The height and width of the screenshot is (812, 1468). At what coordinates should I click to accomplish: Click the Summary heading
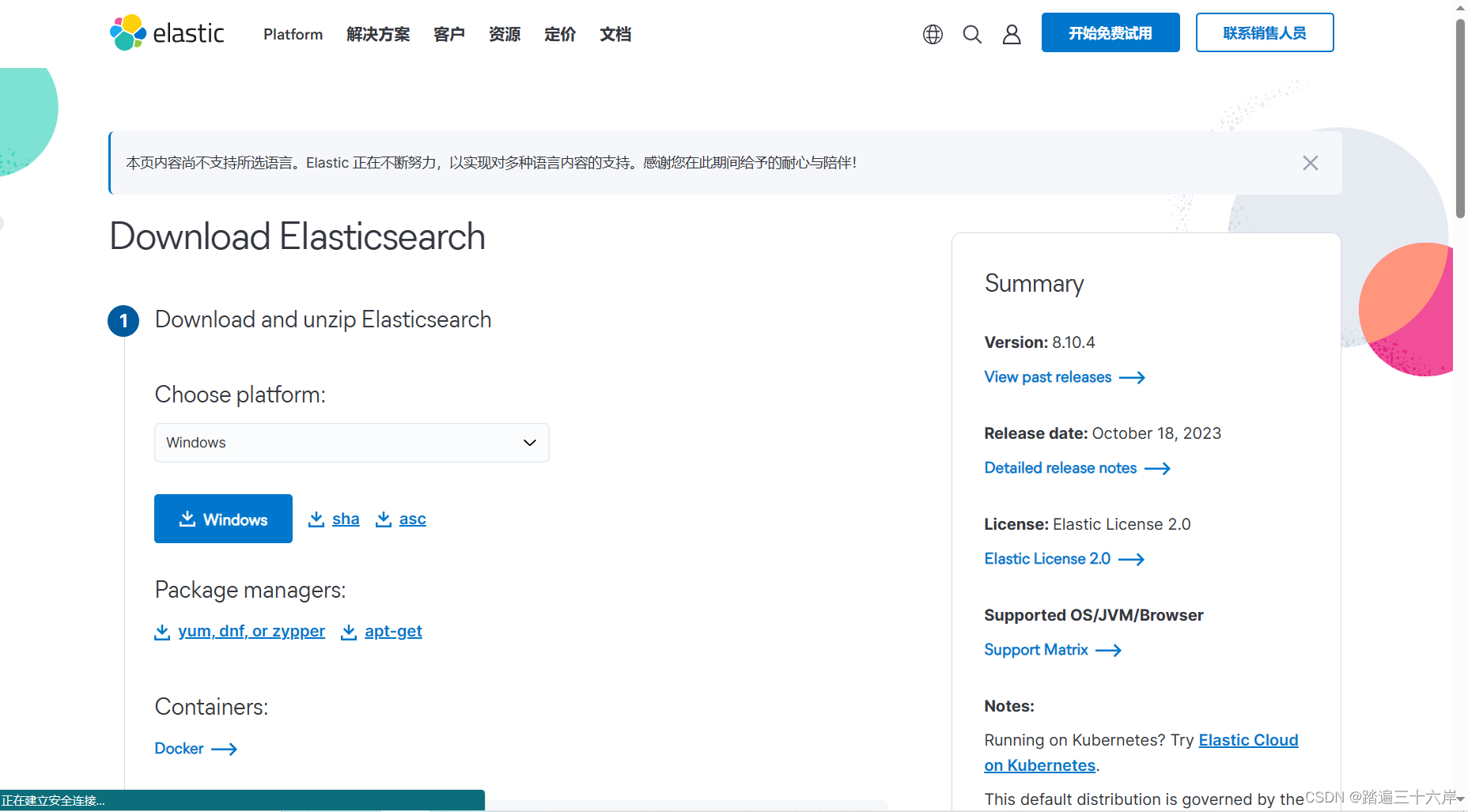pyautogui.click(x=1034, y=283)
